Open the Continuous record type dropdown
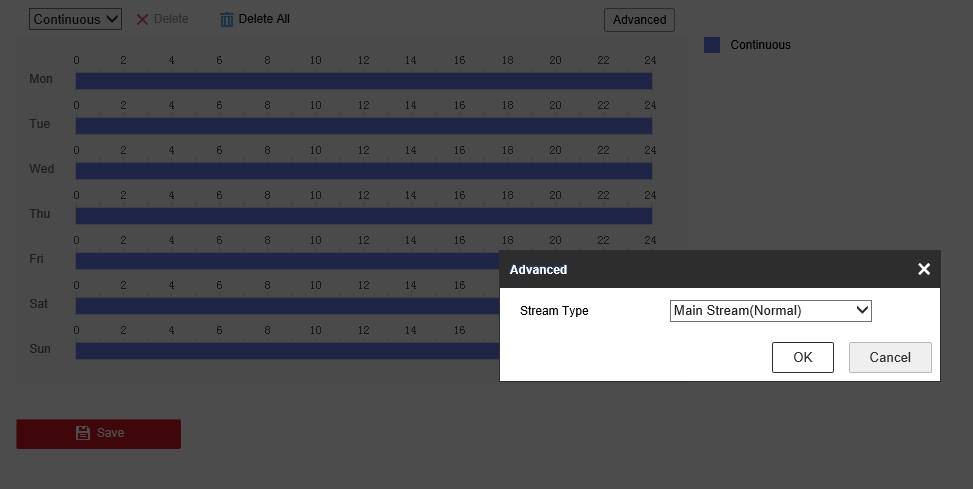The height and width of the screenshot is (489, 973). (x=75, y=19)
